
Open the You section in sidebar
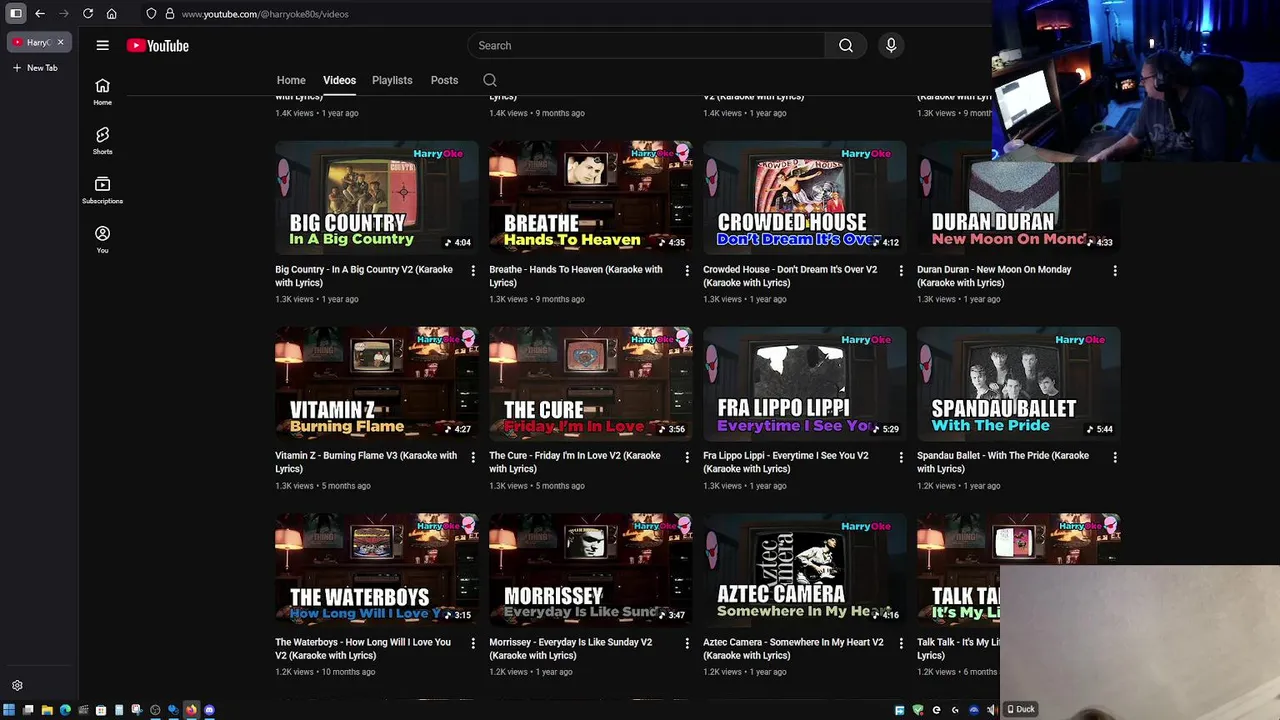(102, 239)
